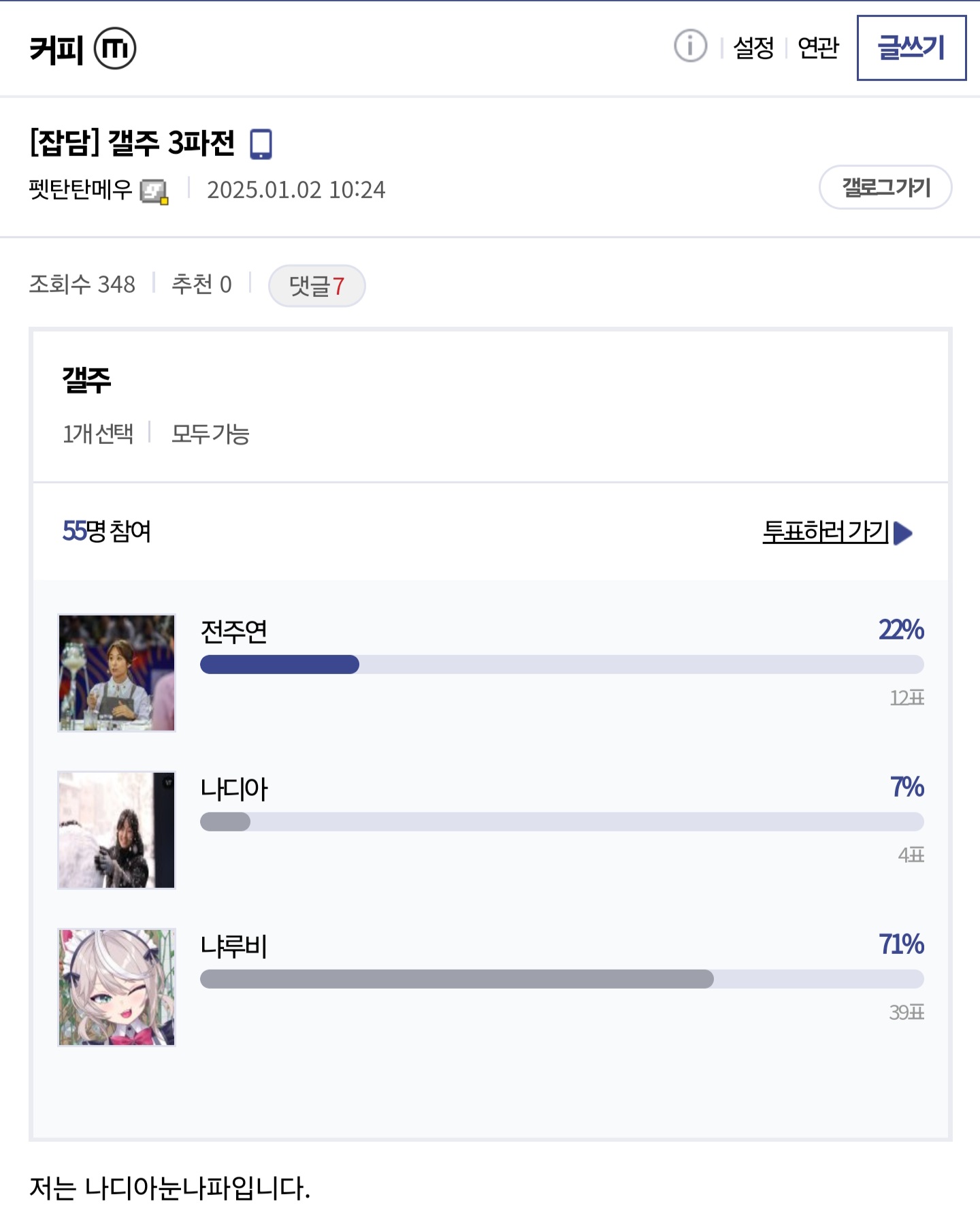Screen dimensions: 980x1214
Task: Click the post title 갤주 3파전
Action: 133,144
